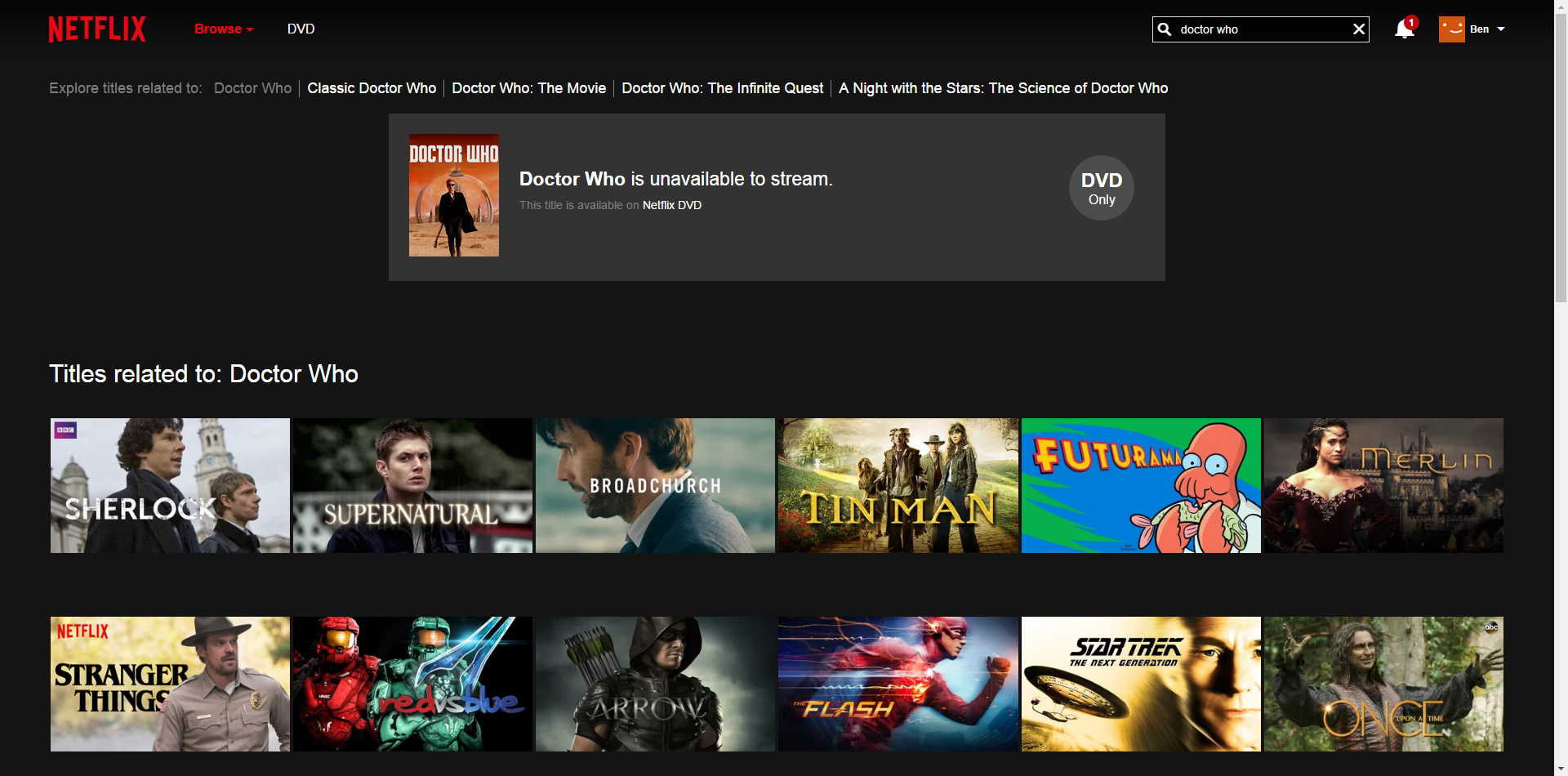Open the profile menu arrow next to Ben

pyautogui.click(x=1501, y=29)
